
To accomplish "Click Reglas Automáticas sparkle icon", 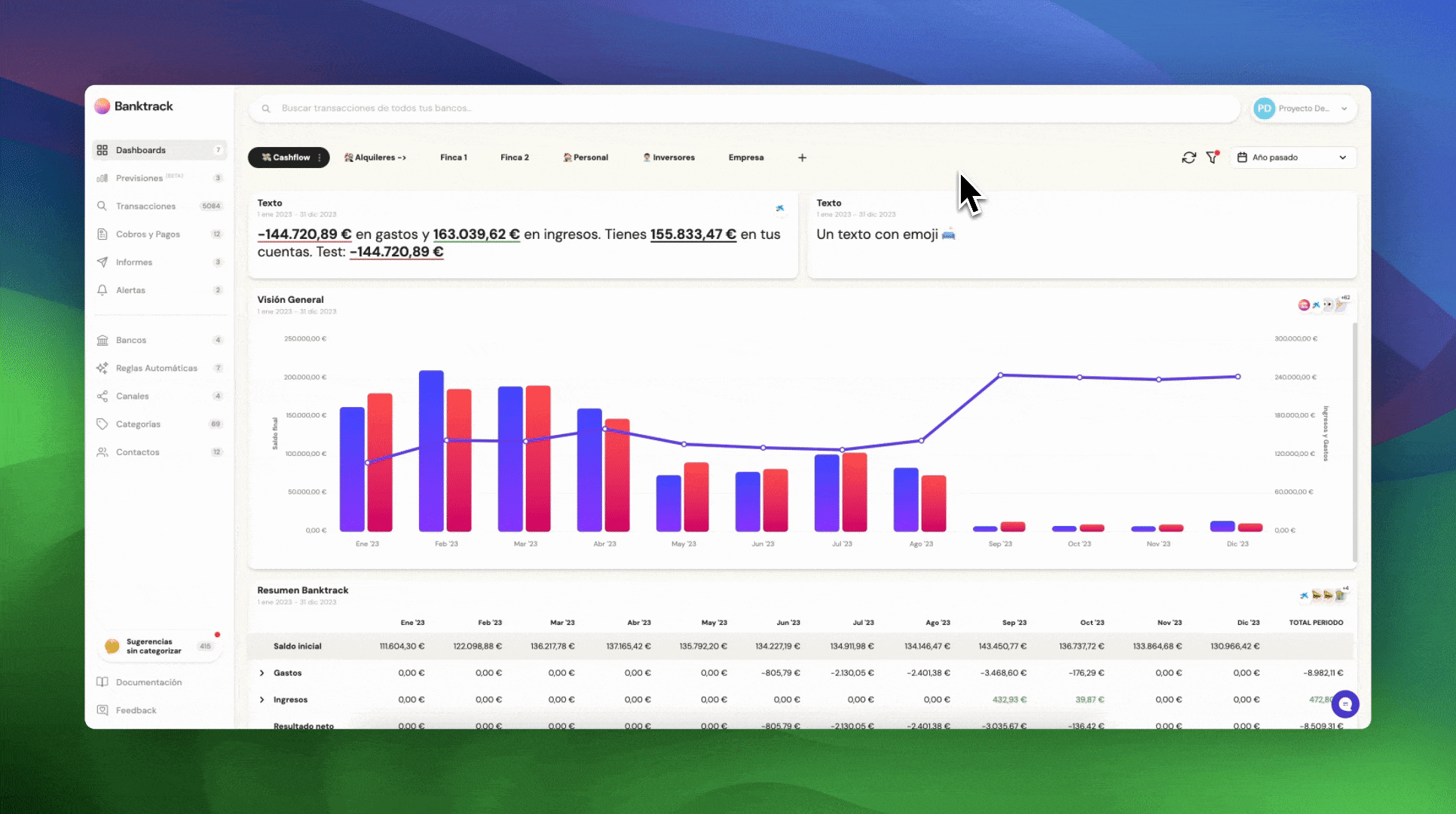I will click(x=102, y=368).
